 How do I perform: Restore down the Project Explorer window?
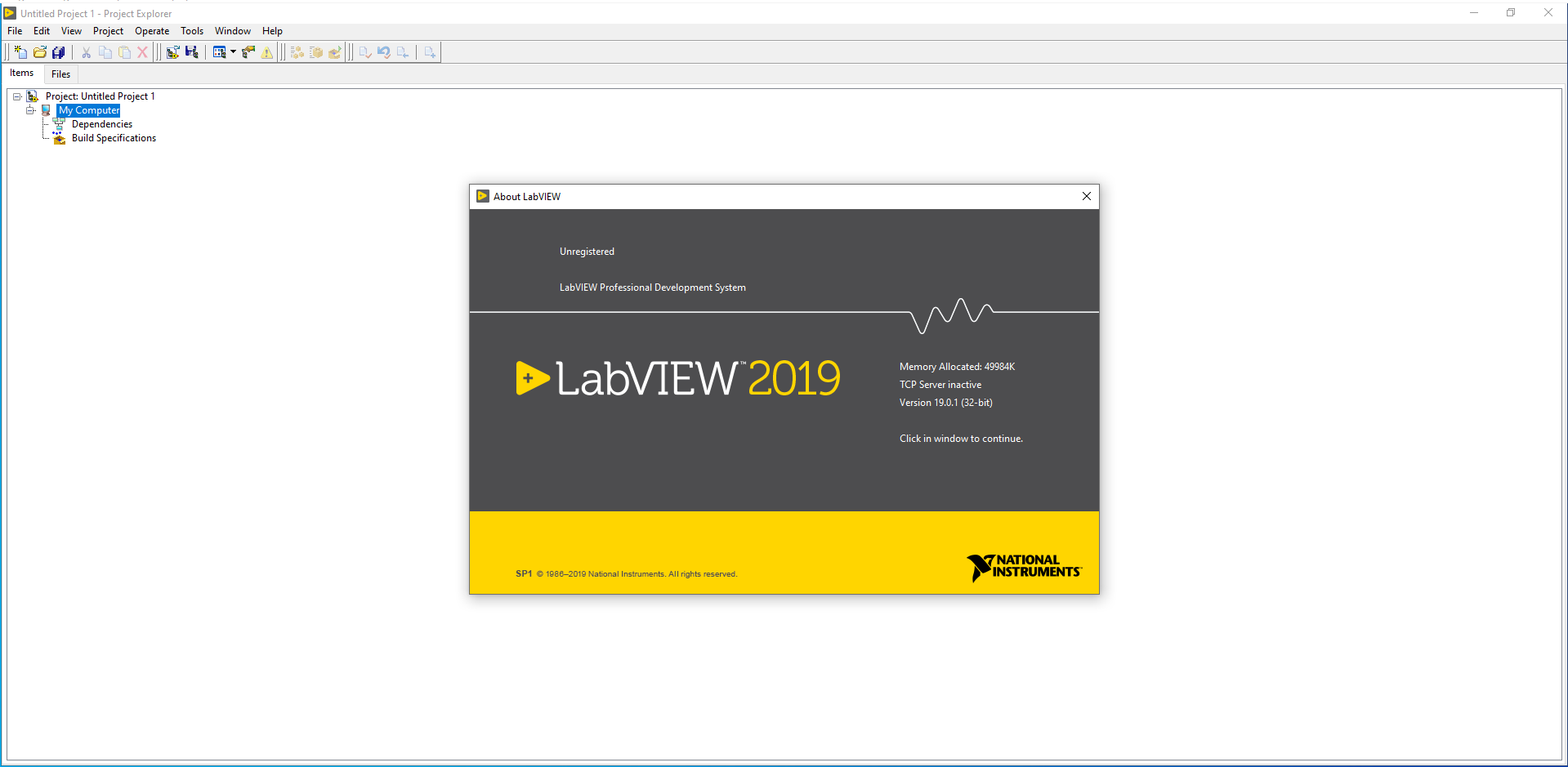[x=1511, y=12]
